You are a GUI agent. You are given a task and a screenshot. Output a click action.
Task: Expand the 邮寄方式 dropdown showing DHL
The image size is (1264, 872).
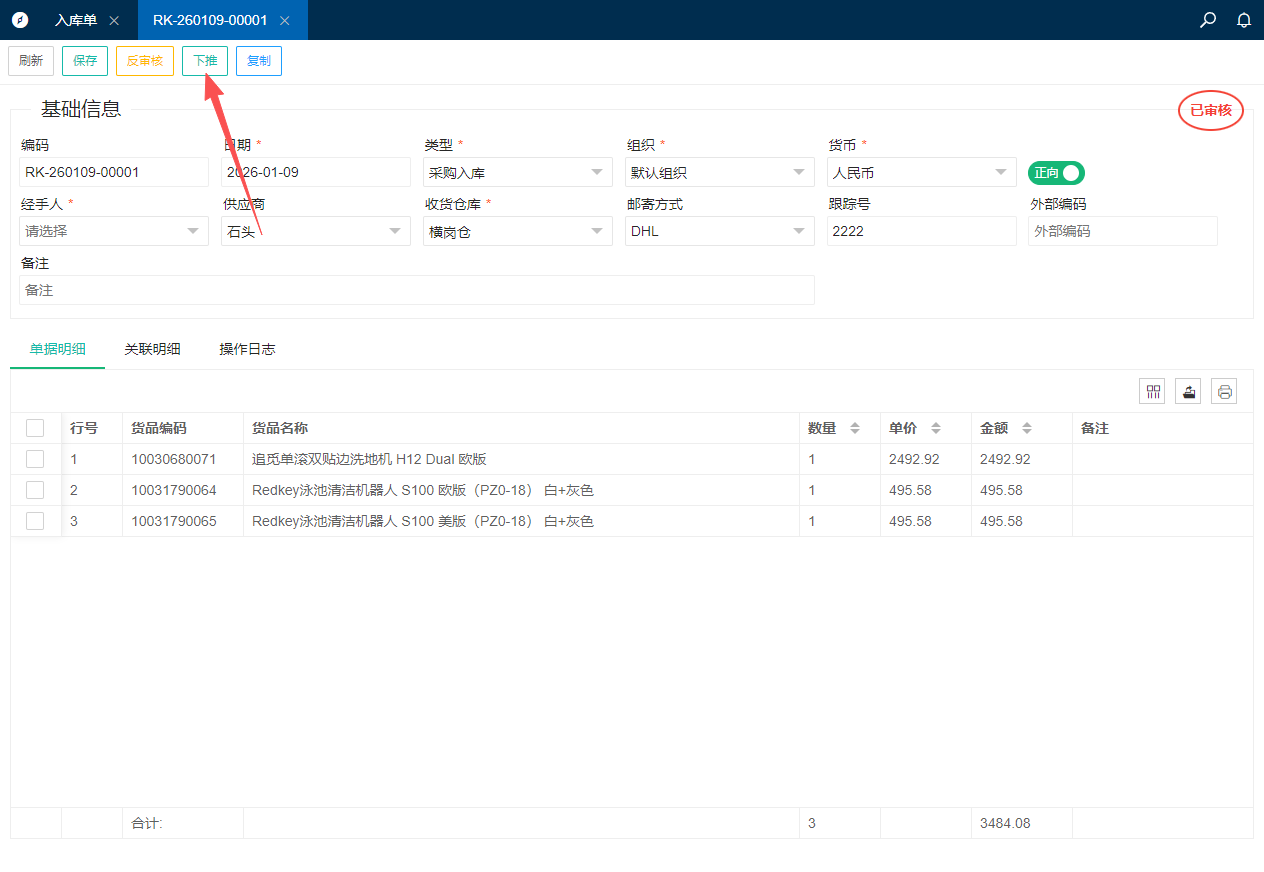coord(719,231)
